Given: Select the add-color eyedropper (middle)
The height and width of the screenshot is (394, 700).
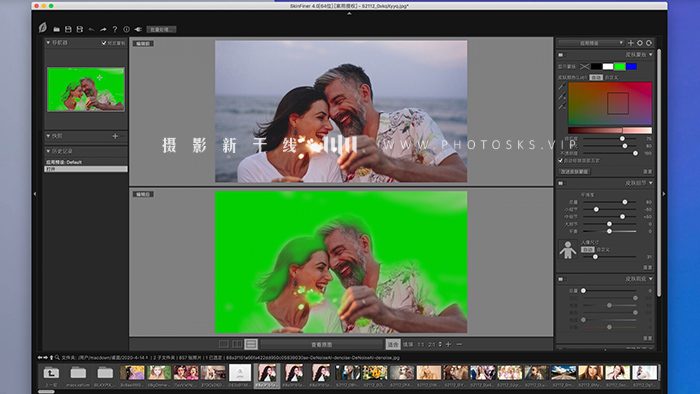Looking at the screenshot, I should tap(562, 97).
